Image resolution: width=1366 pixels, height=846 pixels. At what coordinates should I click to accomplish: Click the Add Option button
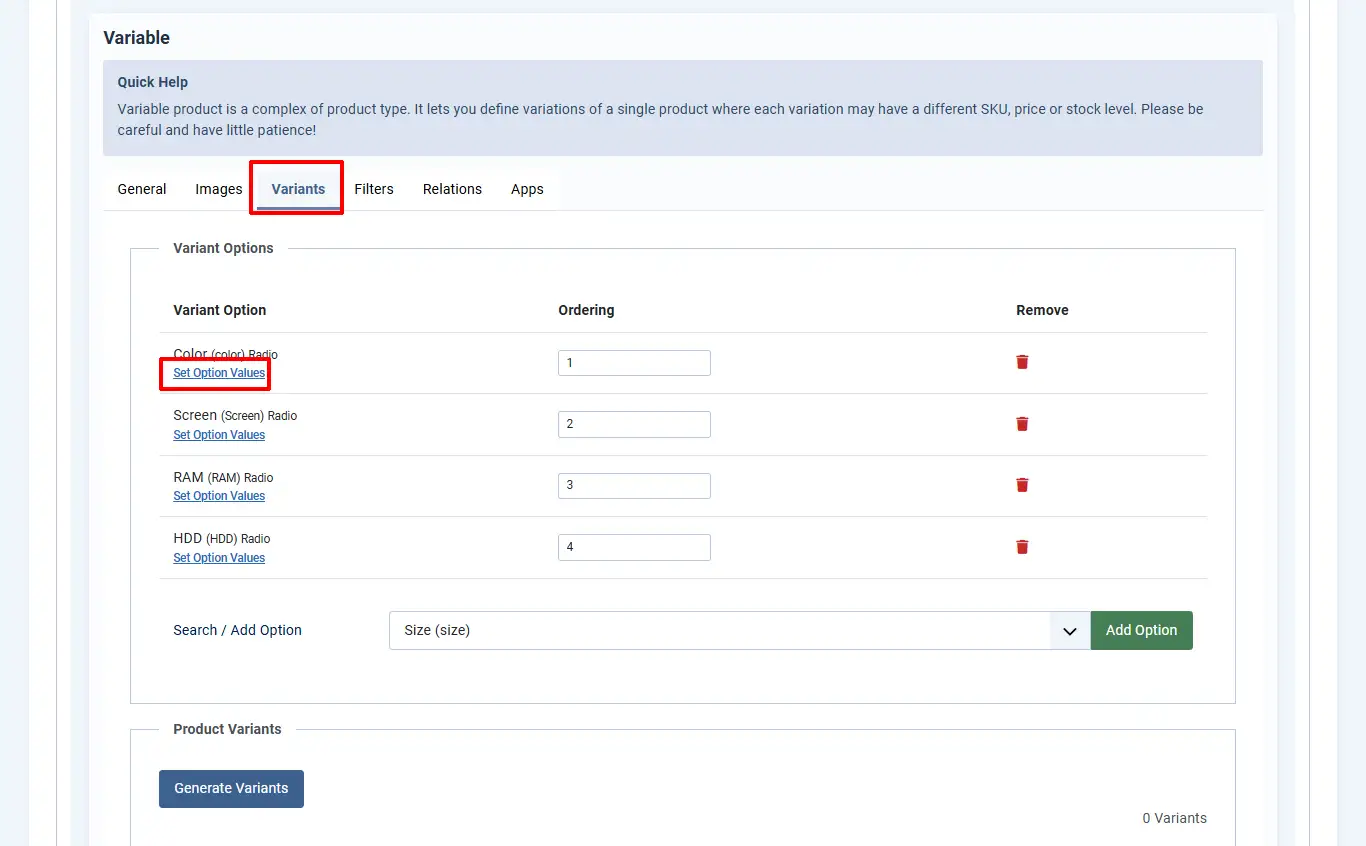[x=1141, y=630]
